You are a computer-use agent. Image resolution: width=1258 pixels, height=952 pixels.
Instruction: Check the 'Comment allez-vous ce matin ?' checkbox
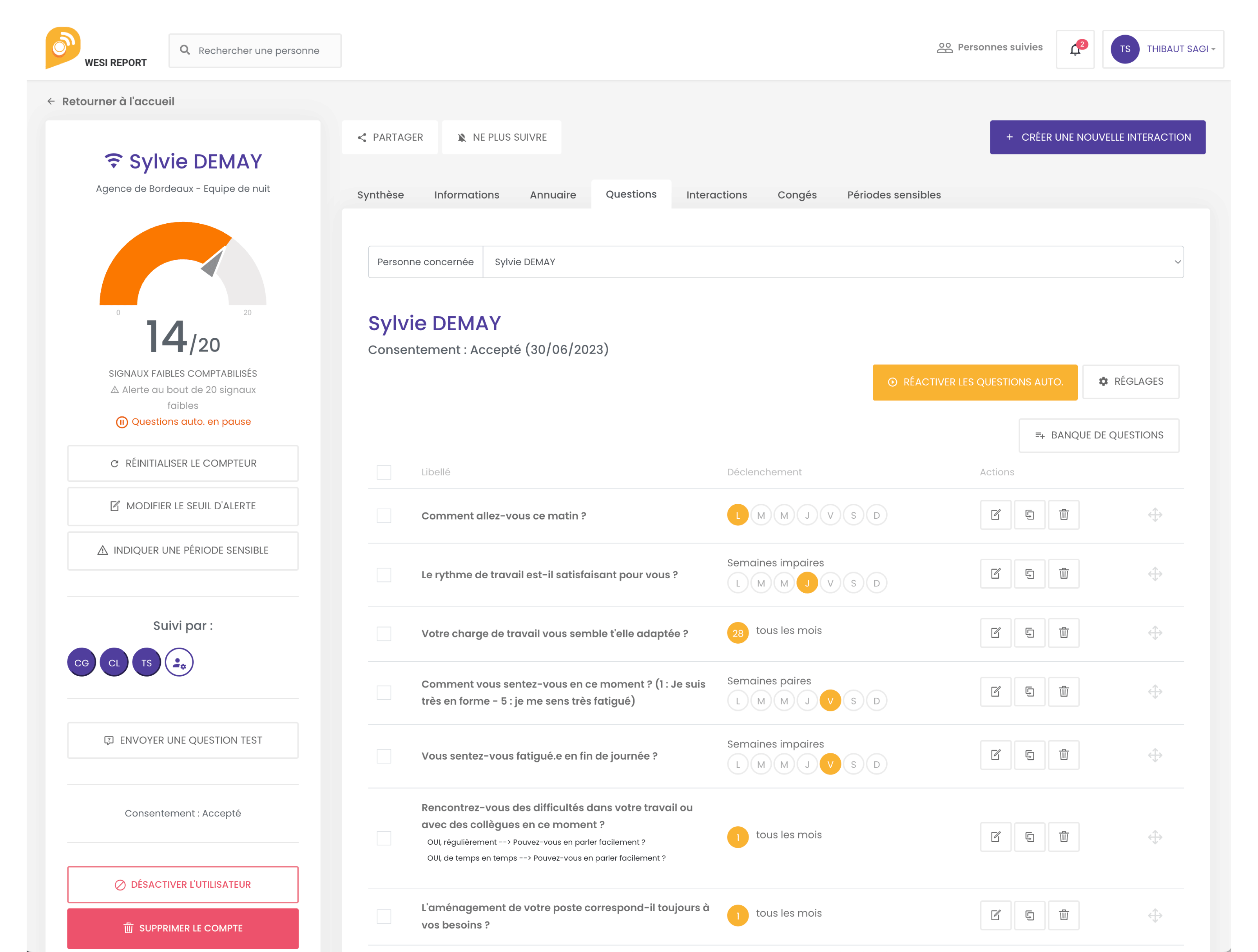(x=384, y=516)
